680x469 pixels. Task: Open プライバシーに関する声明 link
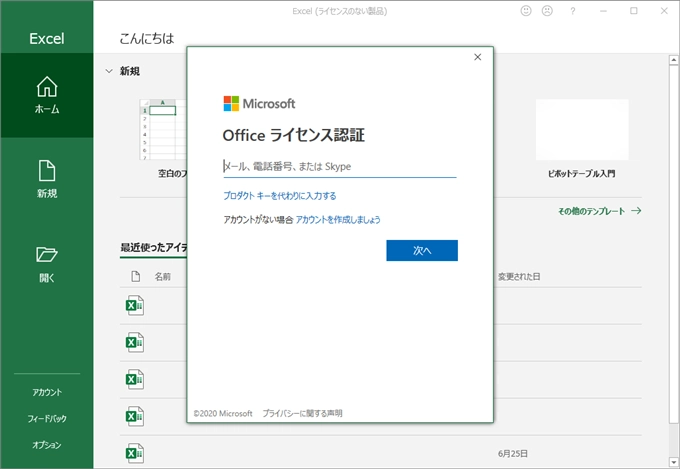coord(302,413)
